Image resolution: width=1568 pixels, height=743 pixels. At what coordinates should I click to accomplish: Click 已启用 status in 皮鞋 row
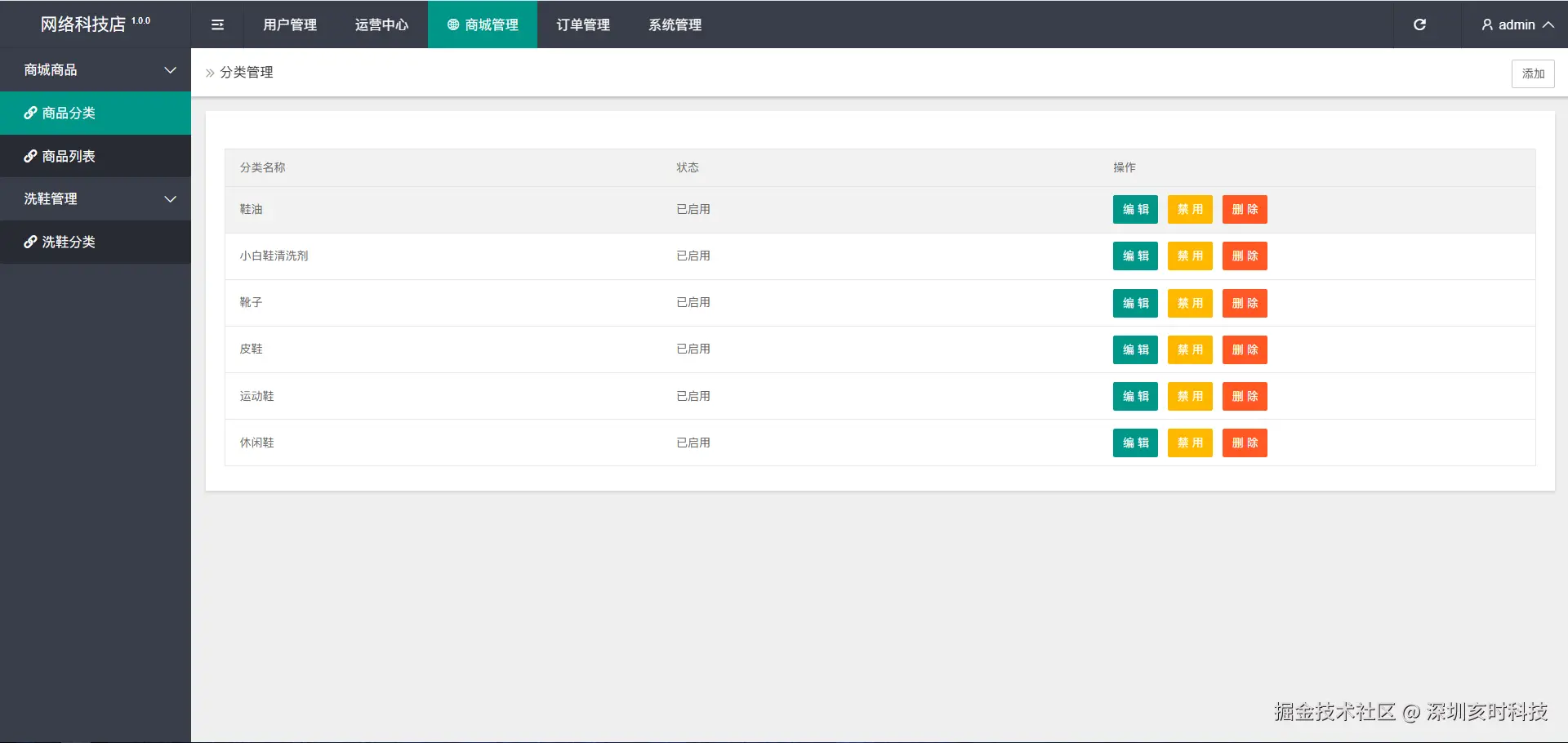pos(693,349)
